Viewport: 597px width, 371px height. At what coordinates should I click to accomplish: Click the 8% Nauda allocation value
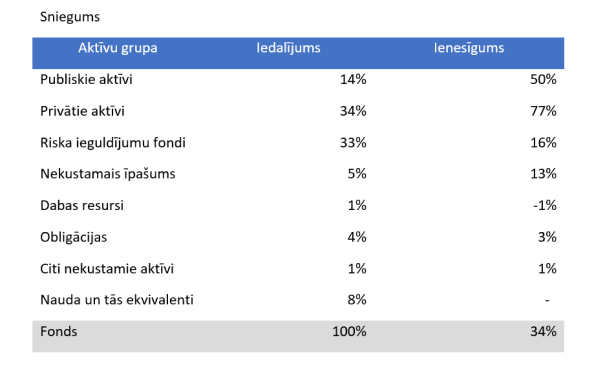[x=357, y=300]
